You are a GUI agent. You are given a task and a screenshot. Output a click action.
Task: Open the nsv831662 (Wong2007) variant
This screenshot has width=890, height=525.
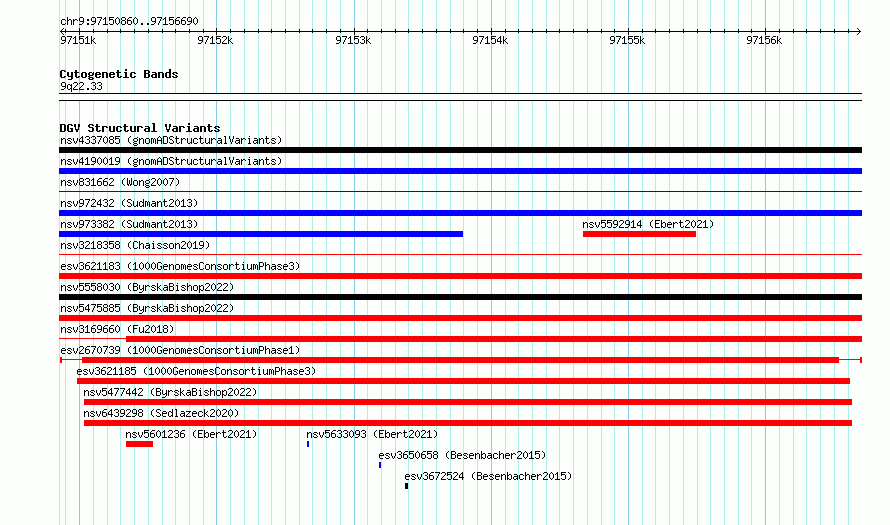pos(120,182)
